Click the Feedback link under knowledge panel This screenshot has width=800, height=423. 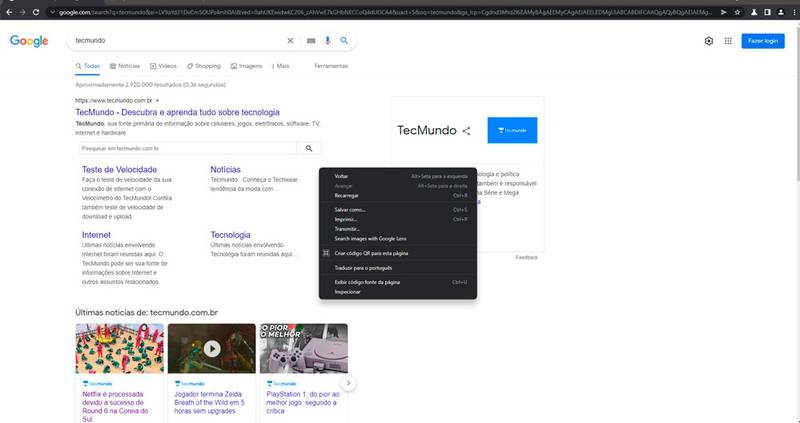tap(526, 258)
